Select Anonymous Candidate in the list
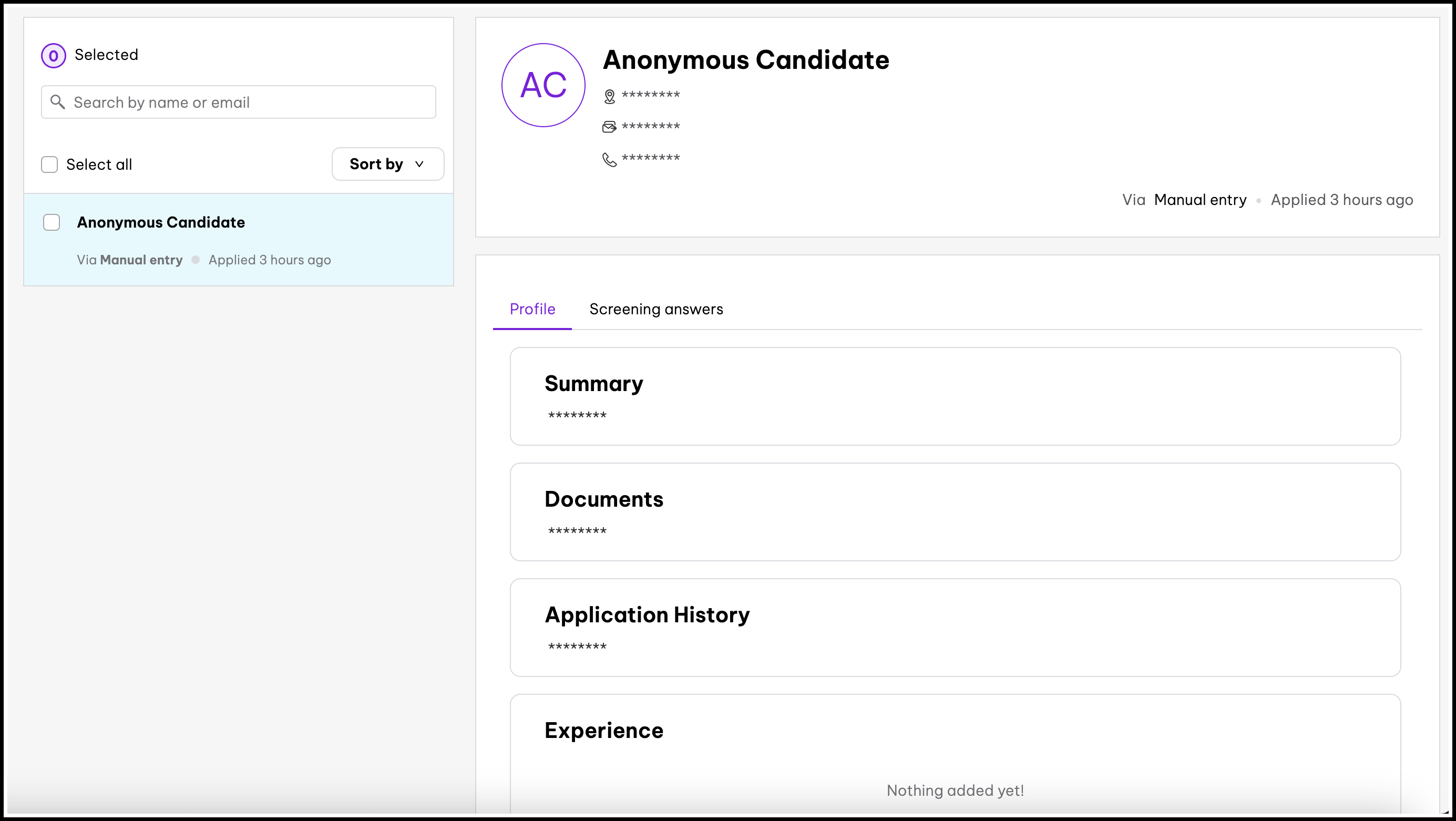 [x=160, y=222]
